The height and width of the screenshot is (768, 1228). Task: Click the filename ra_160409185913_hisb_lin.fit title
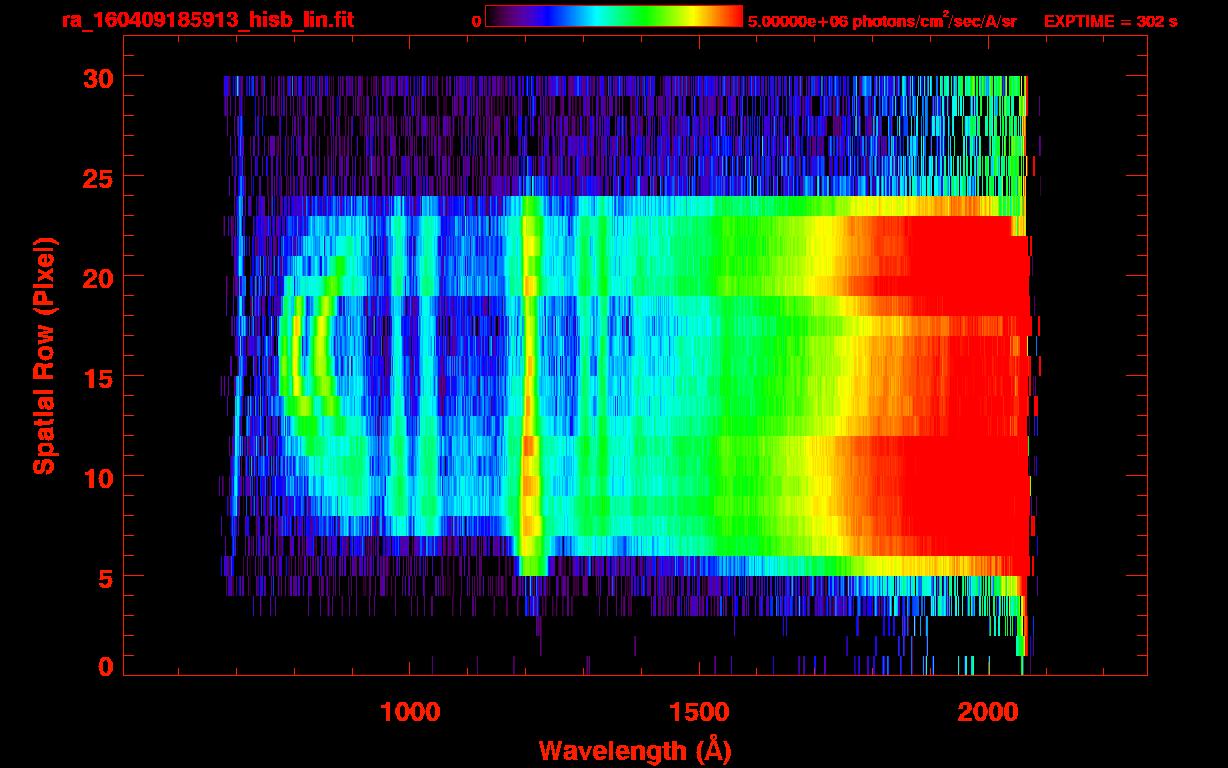point(207,20)
